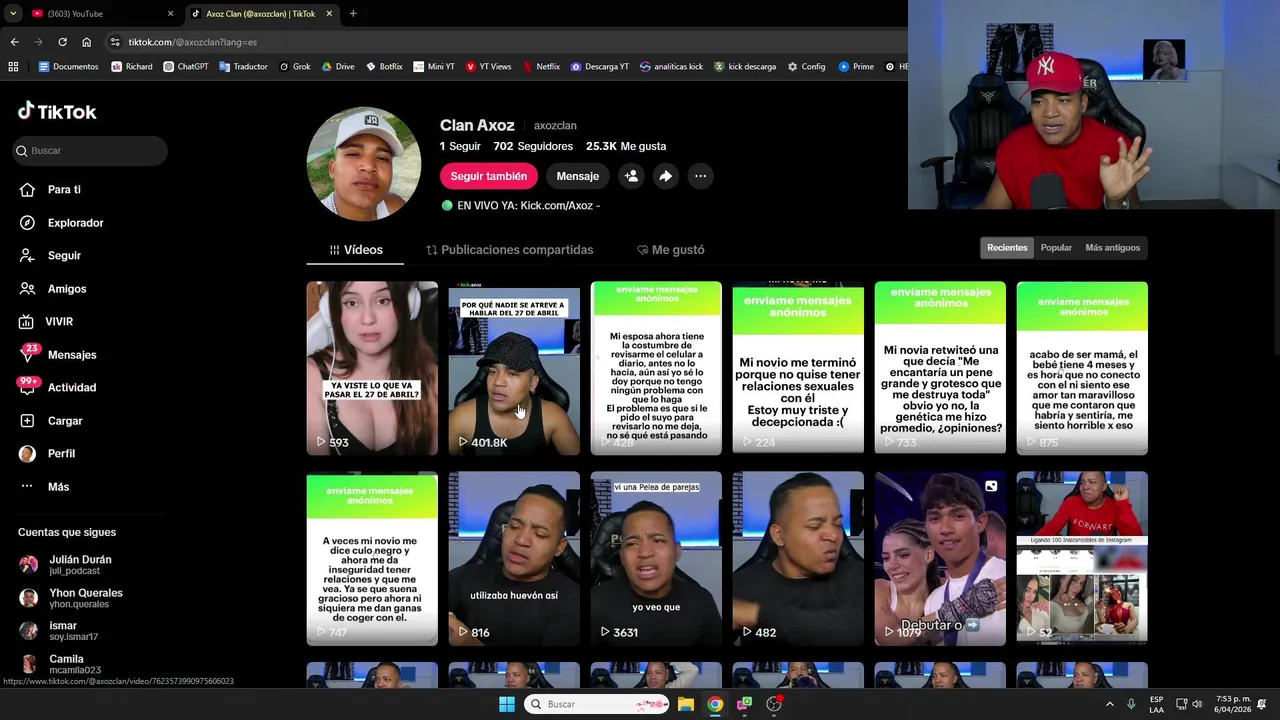Select the Vídeos tab
Screen dimensions: 1280x720
point(355,250)
